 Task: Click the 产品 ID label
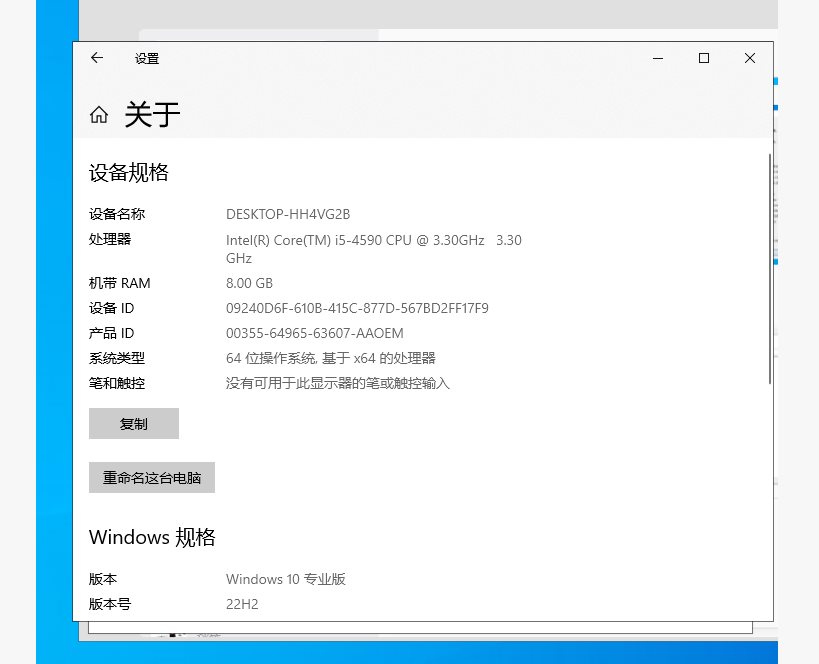[111, 333]
